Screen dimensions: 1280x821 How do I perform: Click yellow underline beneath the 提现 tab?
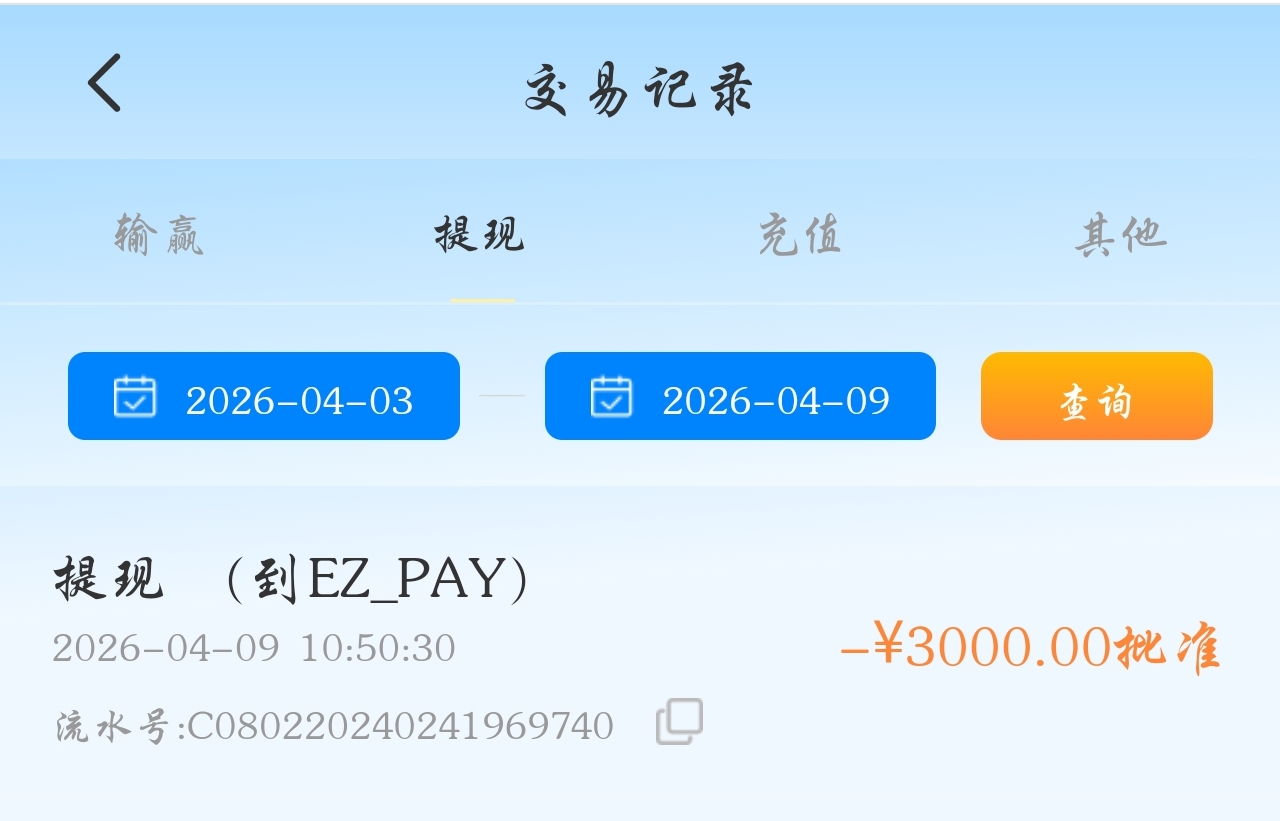tap(482, 300)
